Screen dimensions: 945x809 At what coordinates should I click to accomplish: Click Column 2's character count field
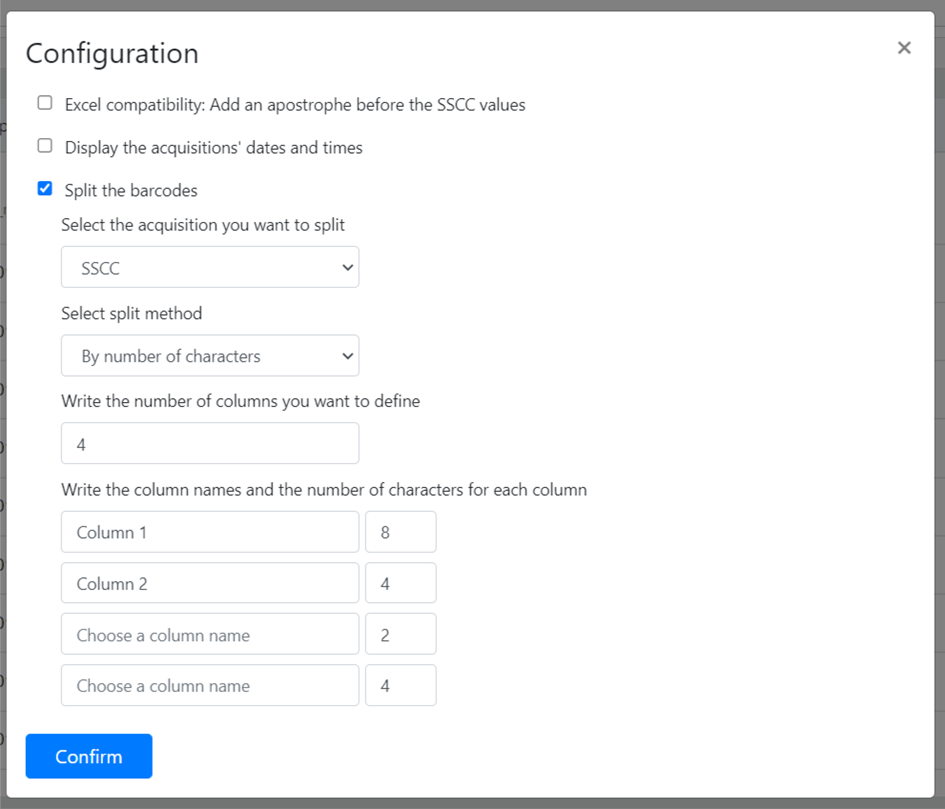[401, 583]
